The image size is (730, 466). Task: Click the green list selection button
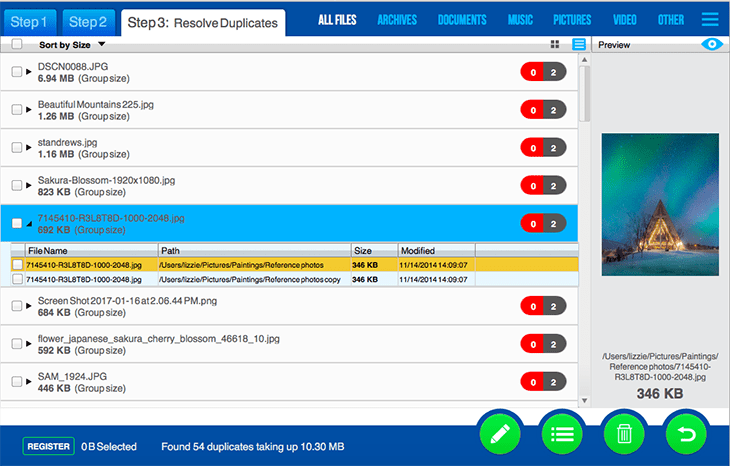[562, 434]
